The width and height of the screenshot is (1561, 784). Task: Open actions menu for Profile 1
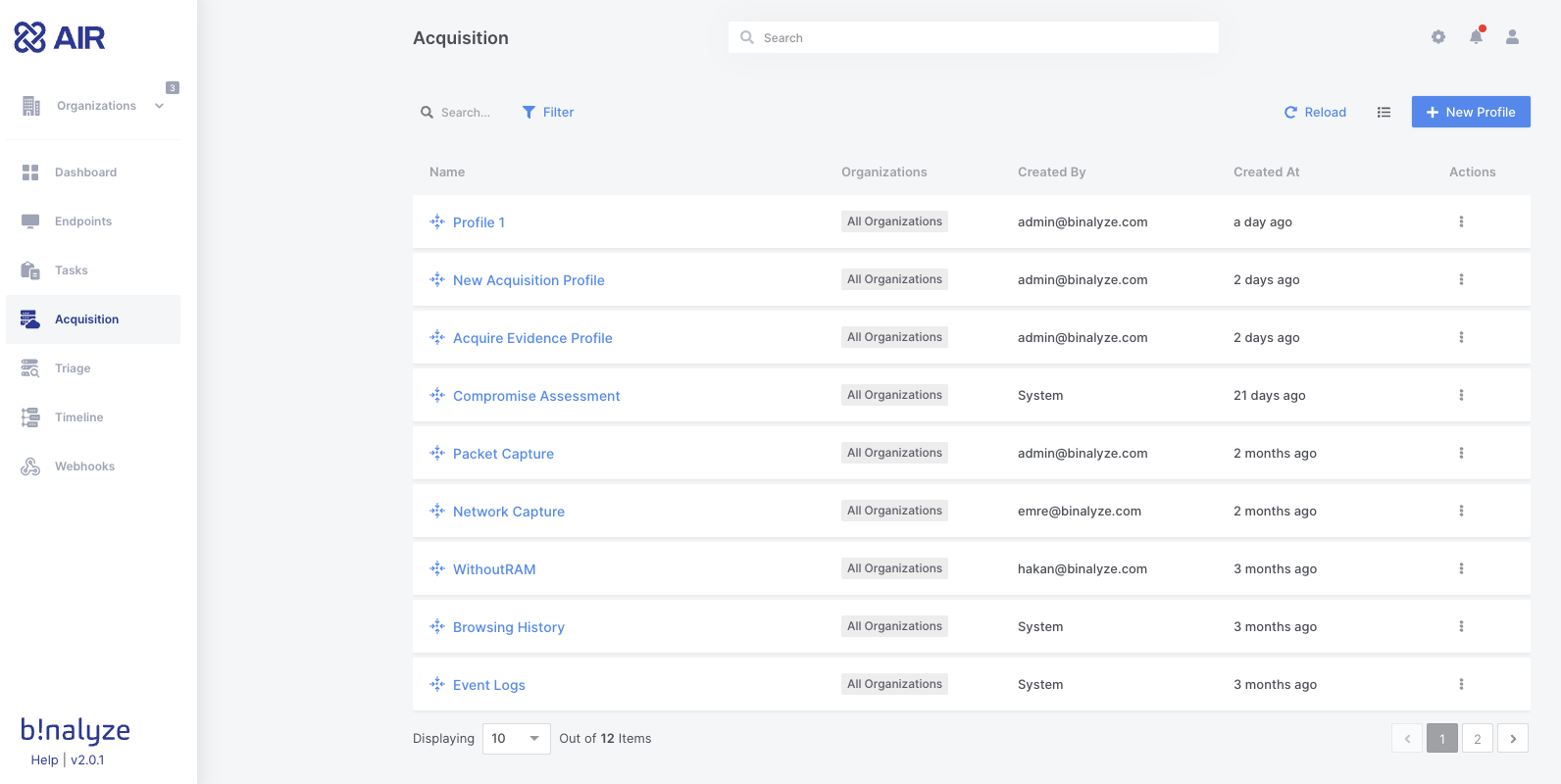1461,222
